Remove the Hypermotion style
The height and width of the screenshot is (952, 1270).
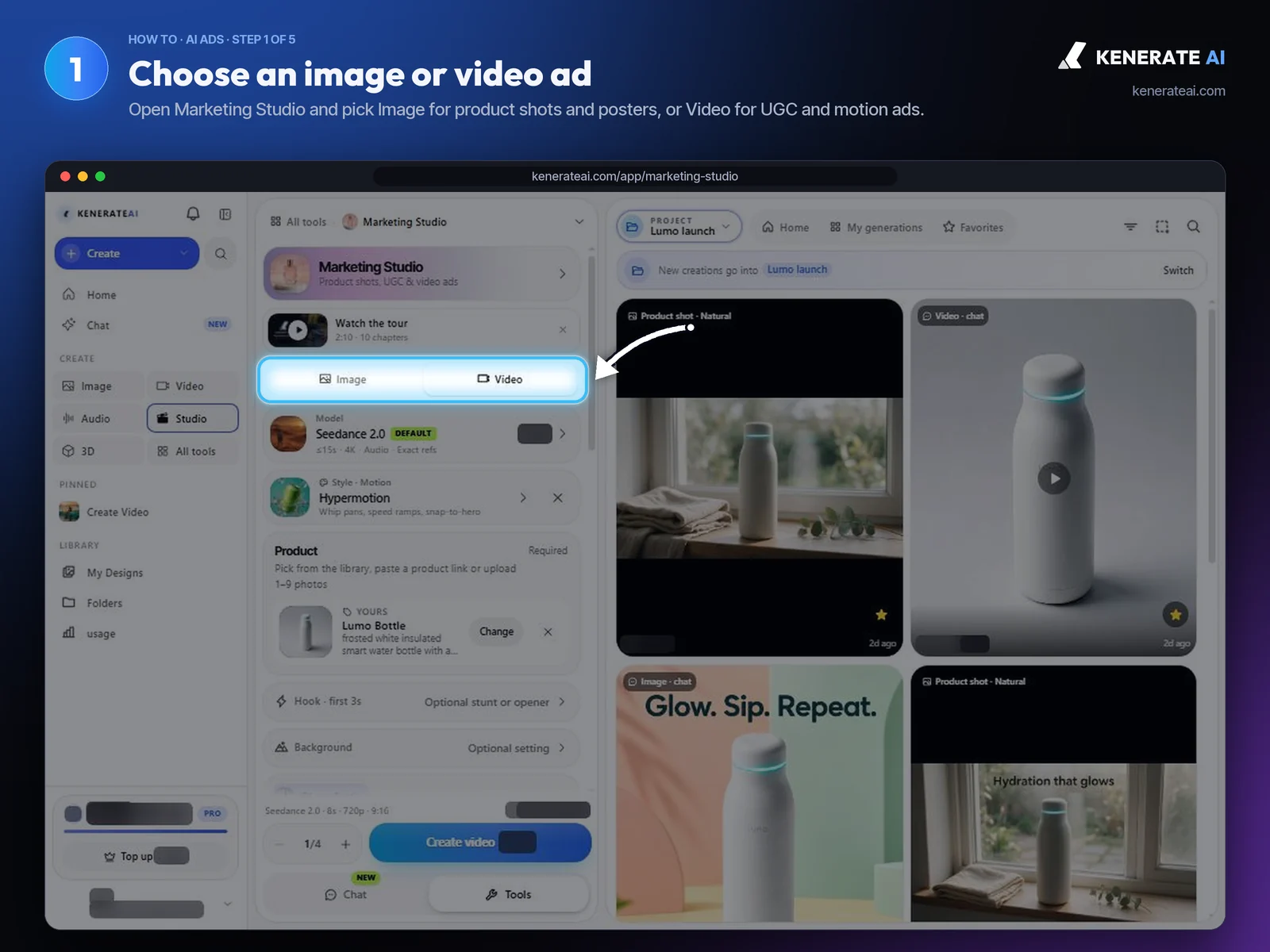558,497
